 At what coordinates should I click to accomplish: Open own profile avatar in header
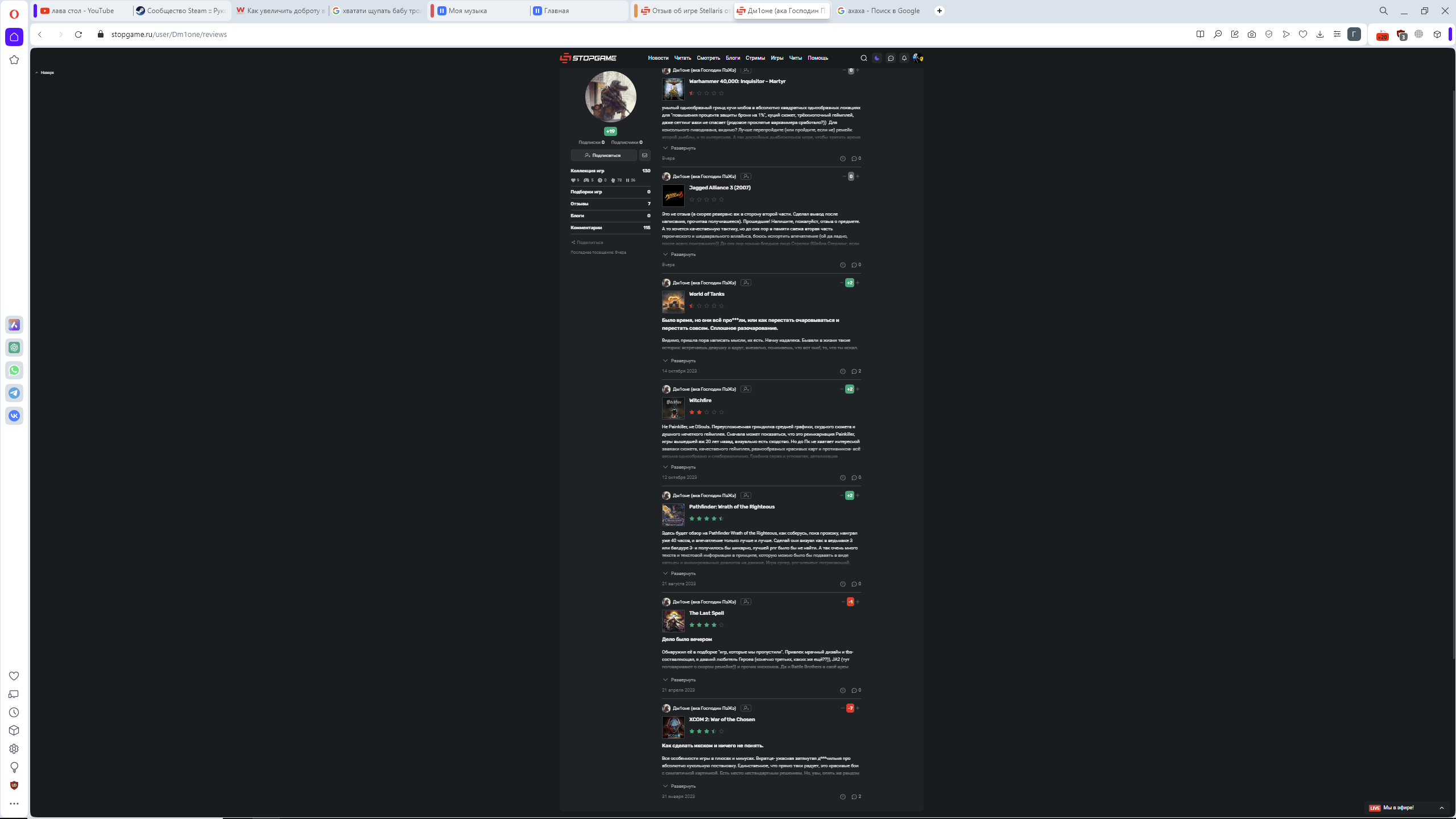pyautogui.click(x=917, y=58)
